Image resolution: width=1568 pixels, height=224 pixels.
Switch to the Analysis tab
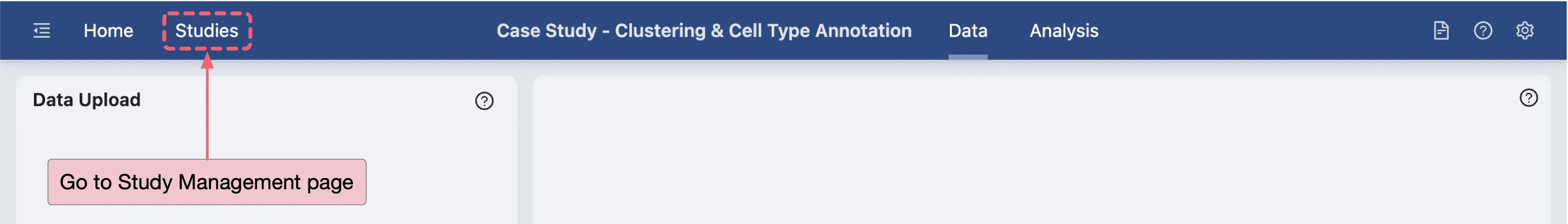tap(1063, 31)
